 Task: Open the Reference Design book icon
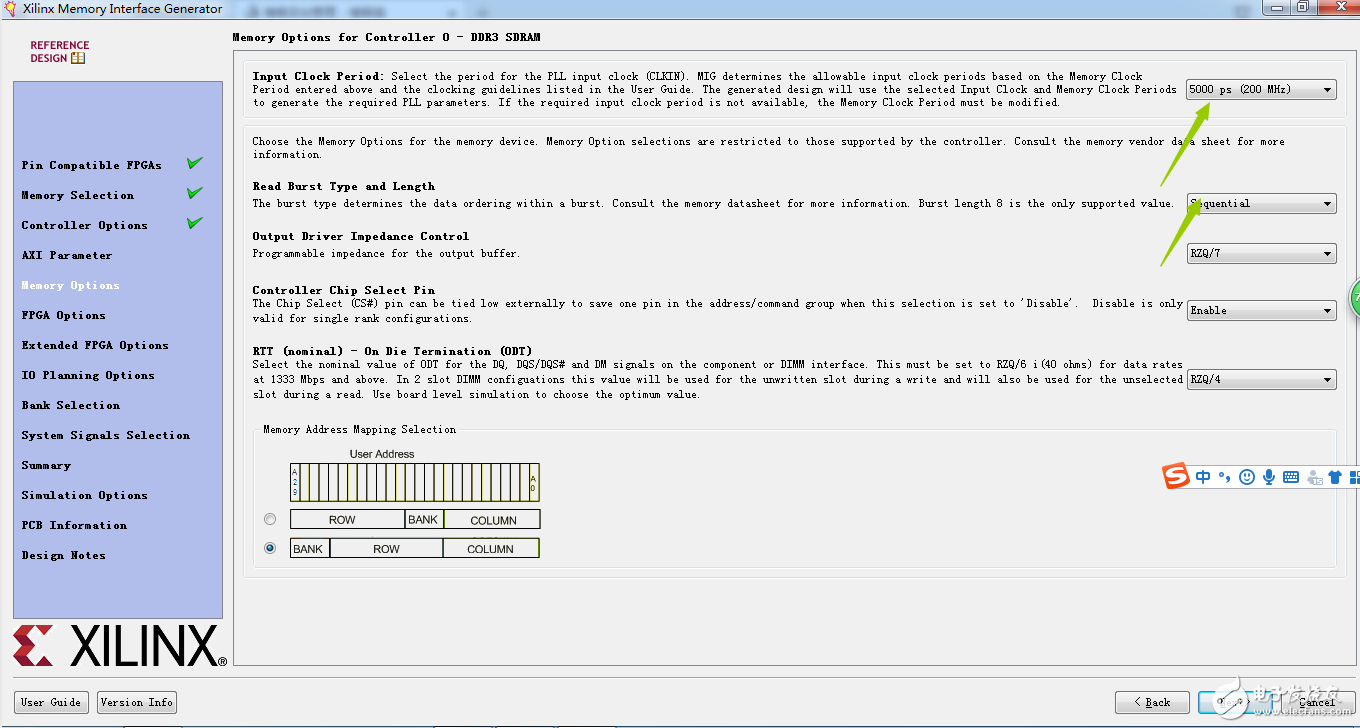click(x=78, y=58)
